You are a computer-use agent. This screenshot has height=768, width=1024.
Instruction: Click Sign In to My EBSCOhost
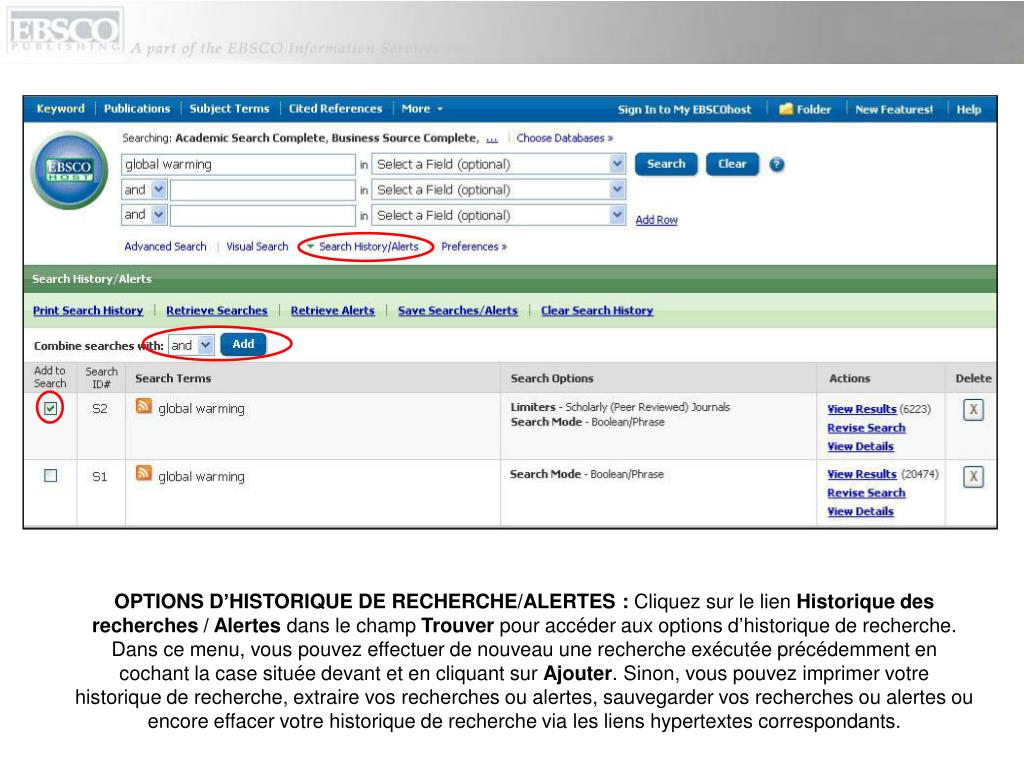(x=684, y=110)
